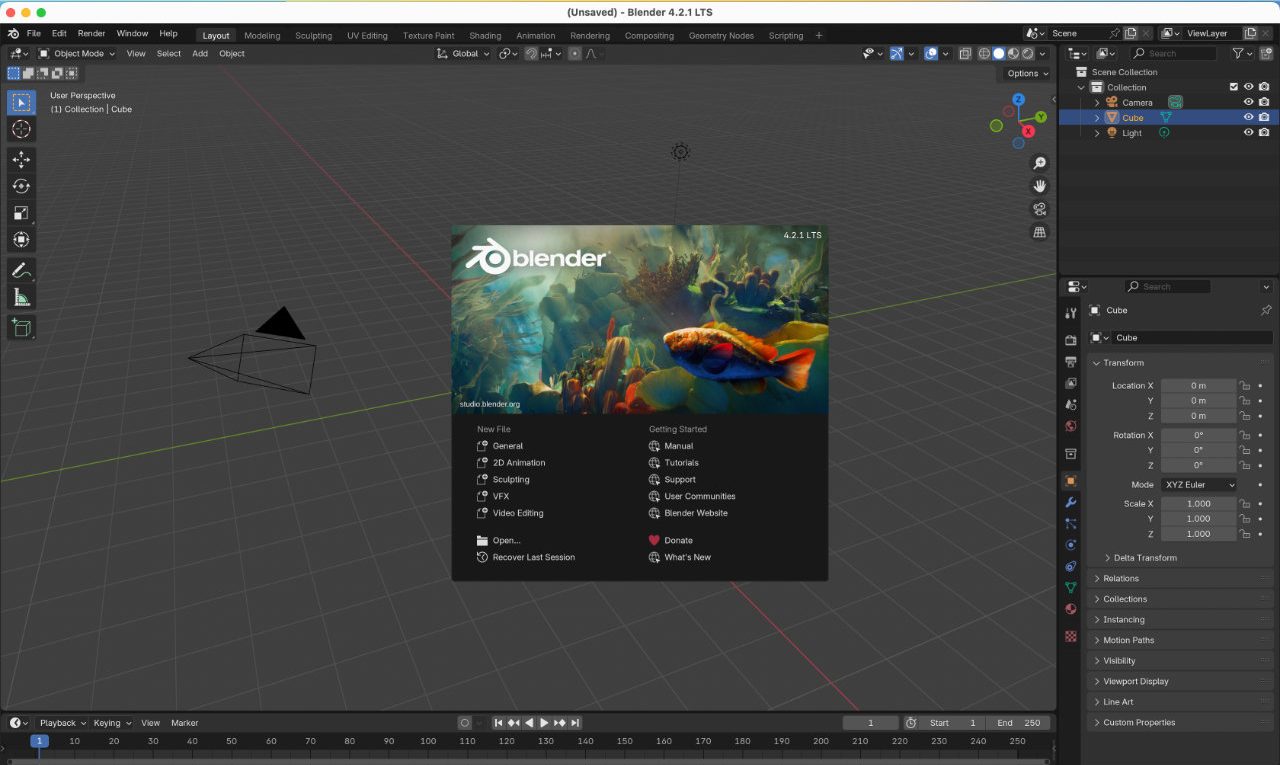Open the Playback dropdown in timeline

click(62, 723)
